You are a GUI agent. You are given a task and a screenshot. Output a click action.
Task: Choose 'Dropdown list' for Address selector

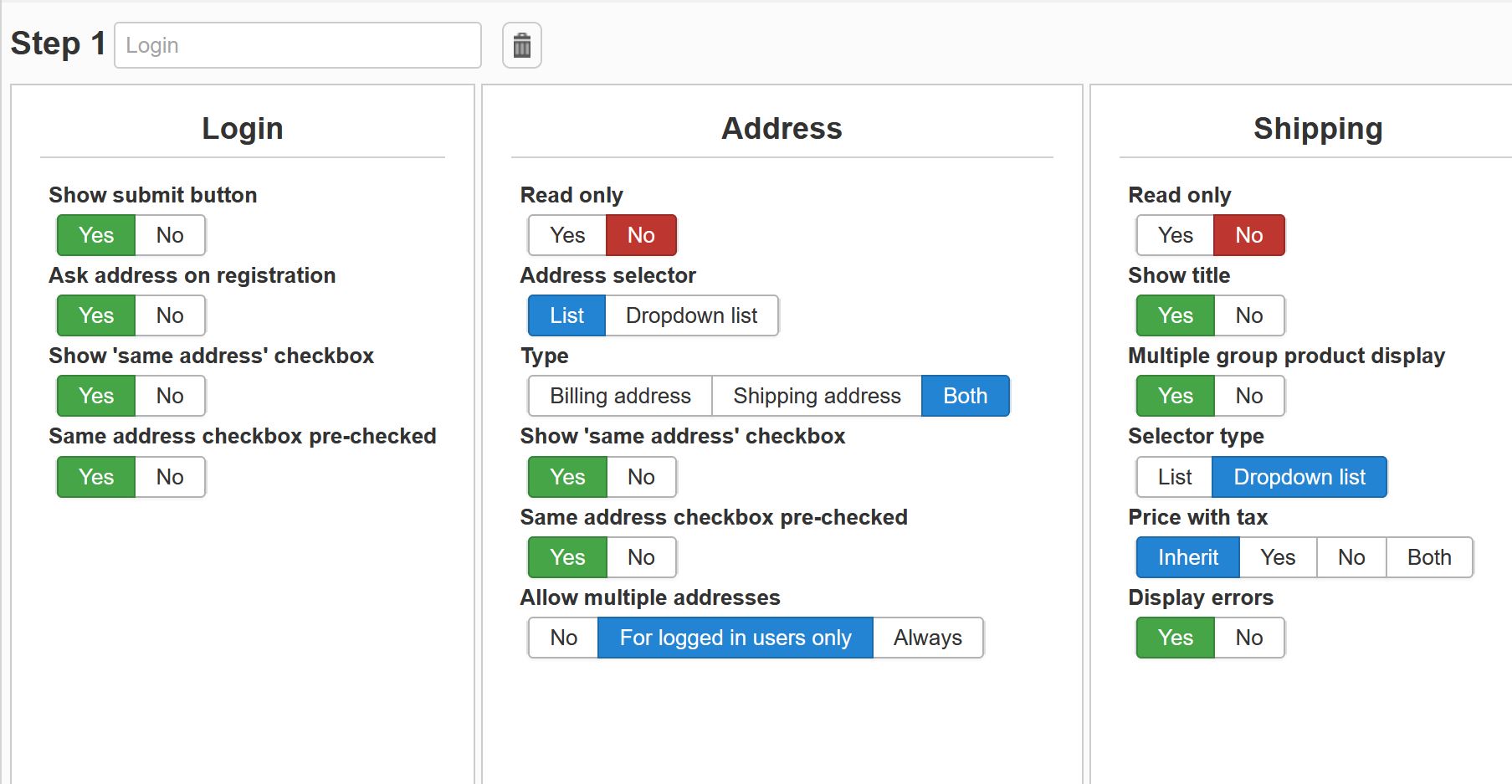tap(691, 315)
